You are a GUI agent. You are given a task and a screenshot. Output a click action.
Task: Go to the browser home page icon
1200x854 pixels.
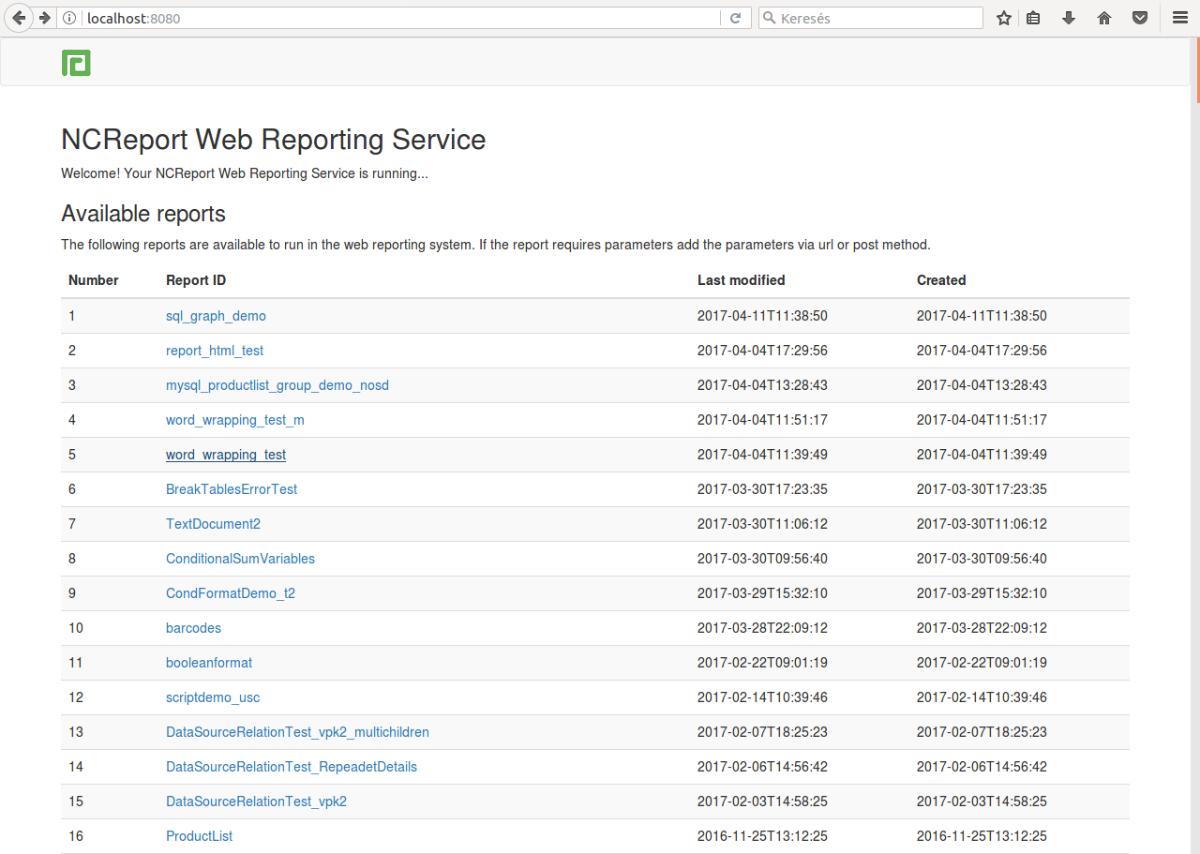click(x=1104, y=18)
